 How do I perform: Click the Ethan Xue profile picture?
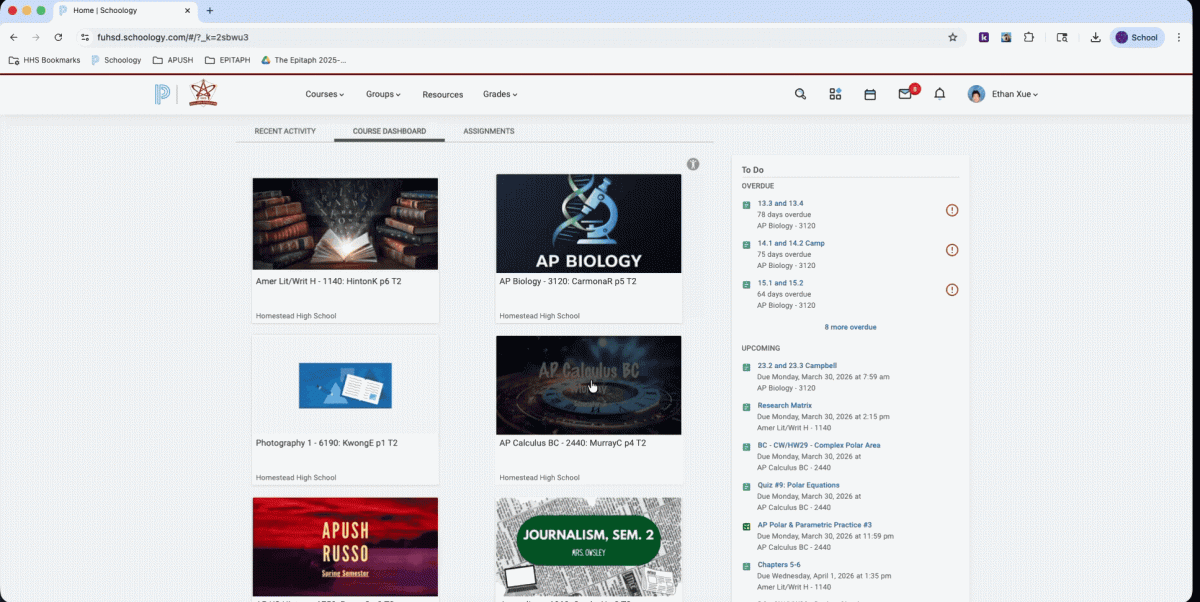click(x=976, y=94)
